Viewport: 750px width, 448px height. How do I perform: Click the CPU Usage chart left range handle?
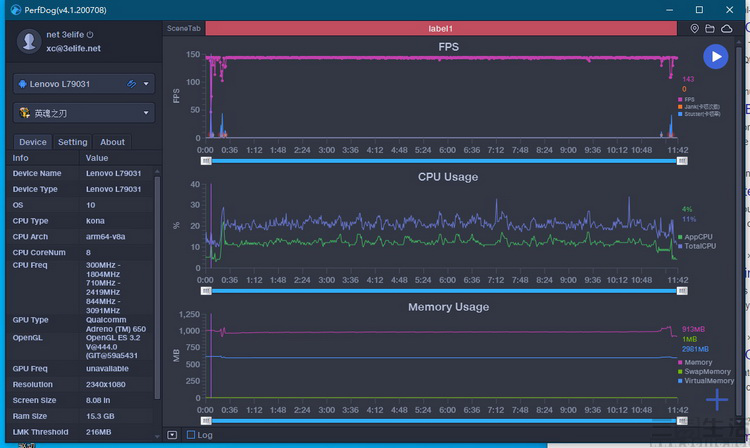pyautogui.click(x=206, y=291)
